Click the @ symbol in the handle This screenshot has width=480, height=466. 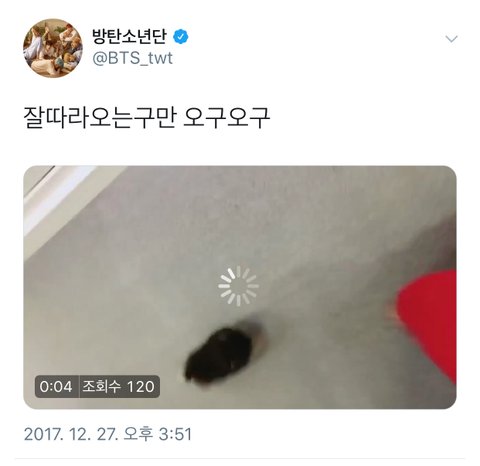pos(99,59)
